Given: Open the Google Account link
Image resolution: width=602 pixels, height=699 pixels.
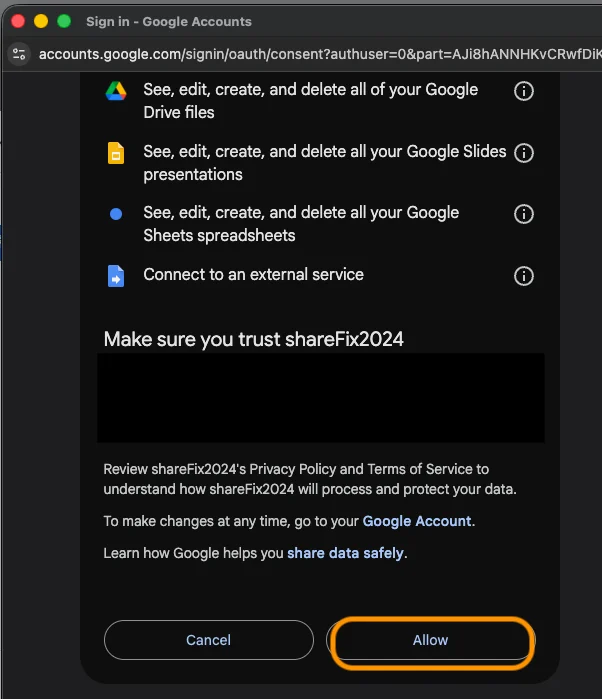Looking at the screenshot, I should [x=416, y=521].
